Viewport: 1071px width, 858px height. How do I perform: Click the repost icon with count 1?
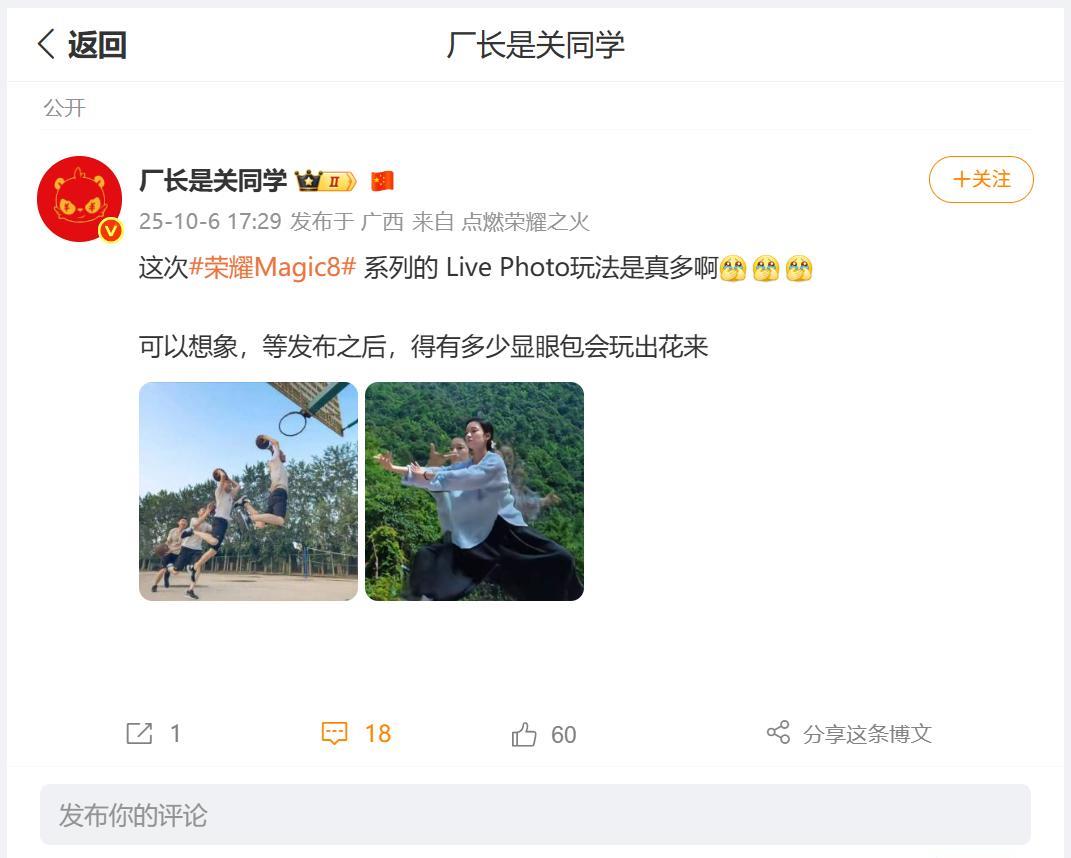[139, 734]
